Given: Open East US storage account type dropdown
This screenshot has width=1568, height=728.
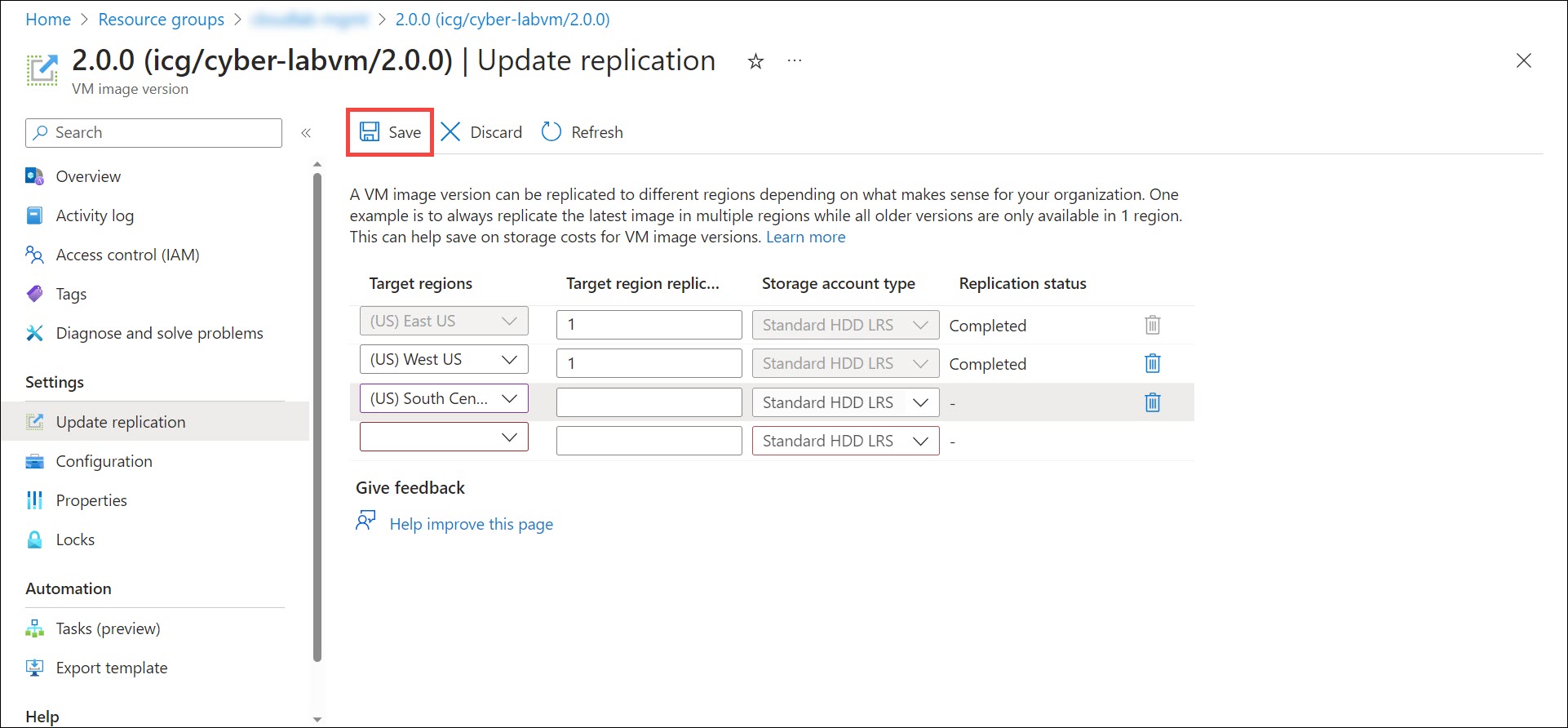Looking at the screenshot, I should coord(845,325).
